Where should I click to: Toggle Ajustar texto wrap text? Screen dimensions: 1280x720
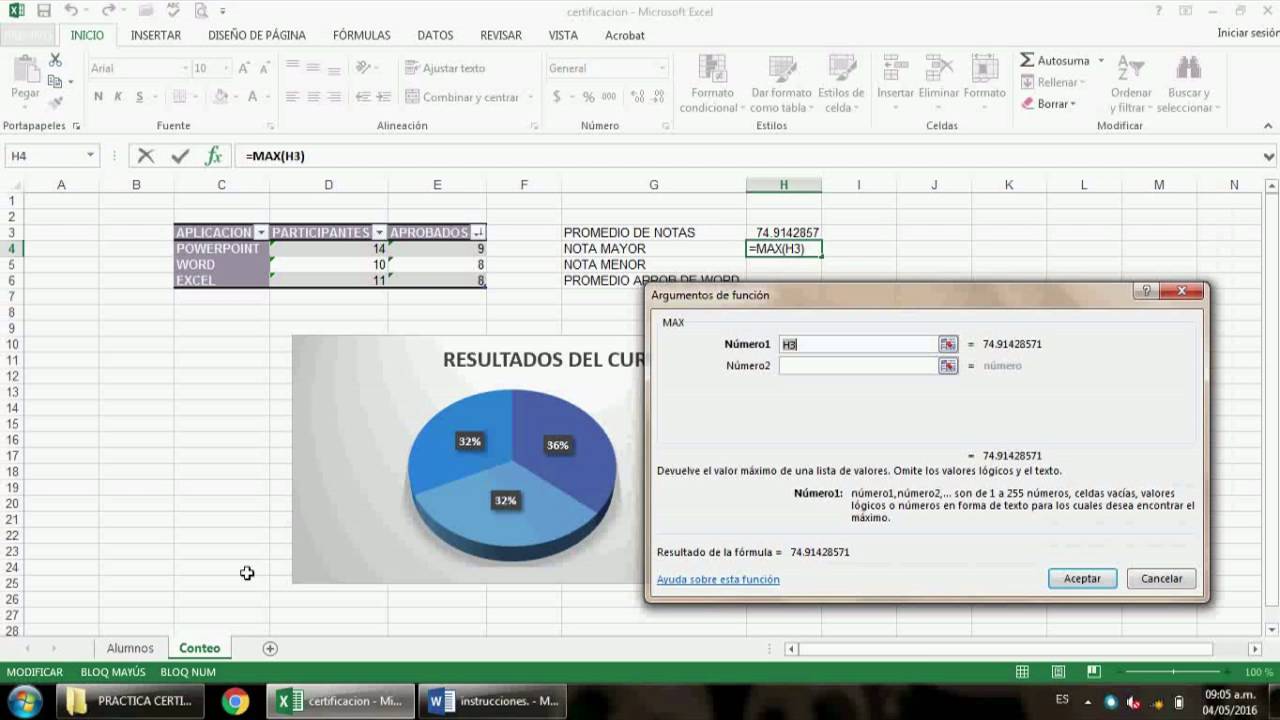click(x=446, y=68)
